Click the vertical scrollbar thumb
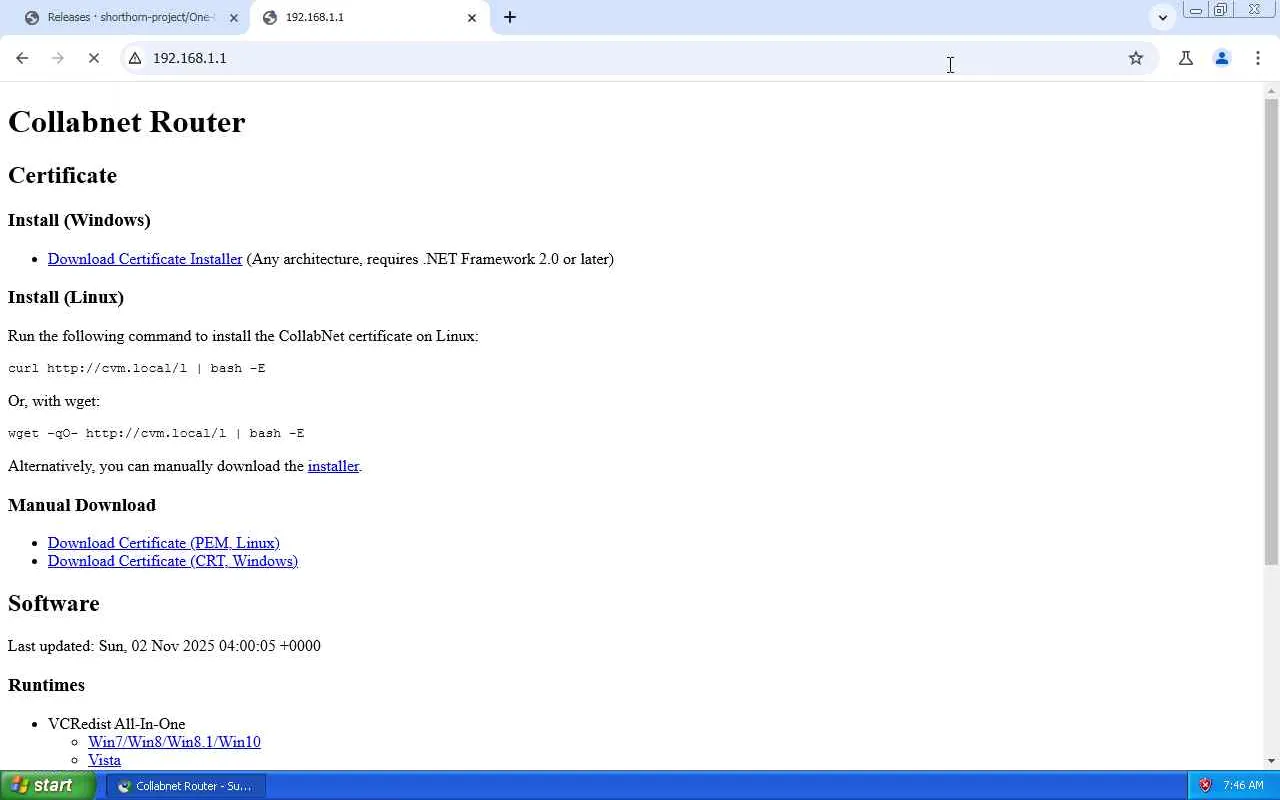1280x800 pixels. tap(1271, 332)
